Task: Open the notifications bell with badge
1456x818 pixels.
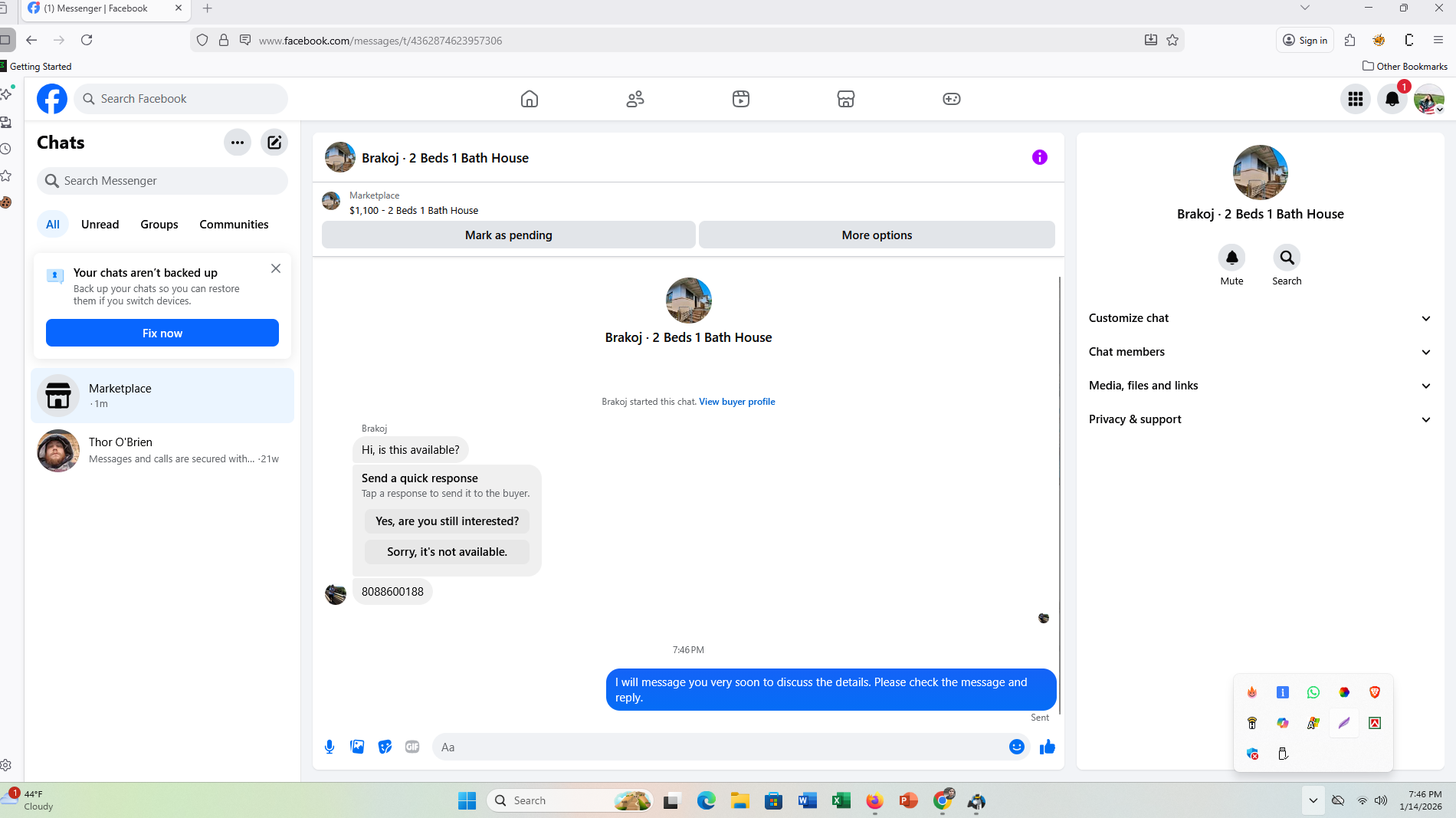Action: click(1392, 99)
